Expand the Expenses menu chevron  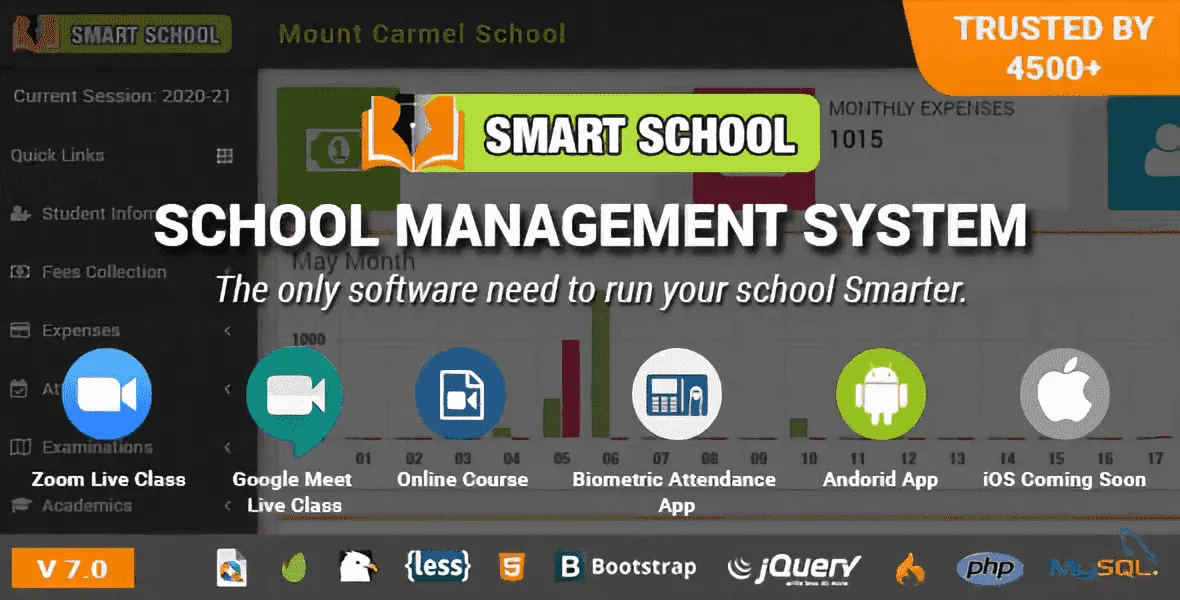coord(227,330)
